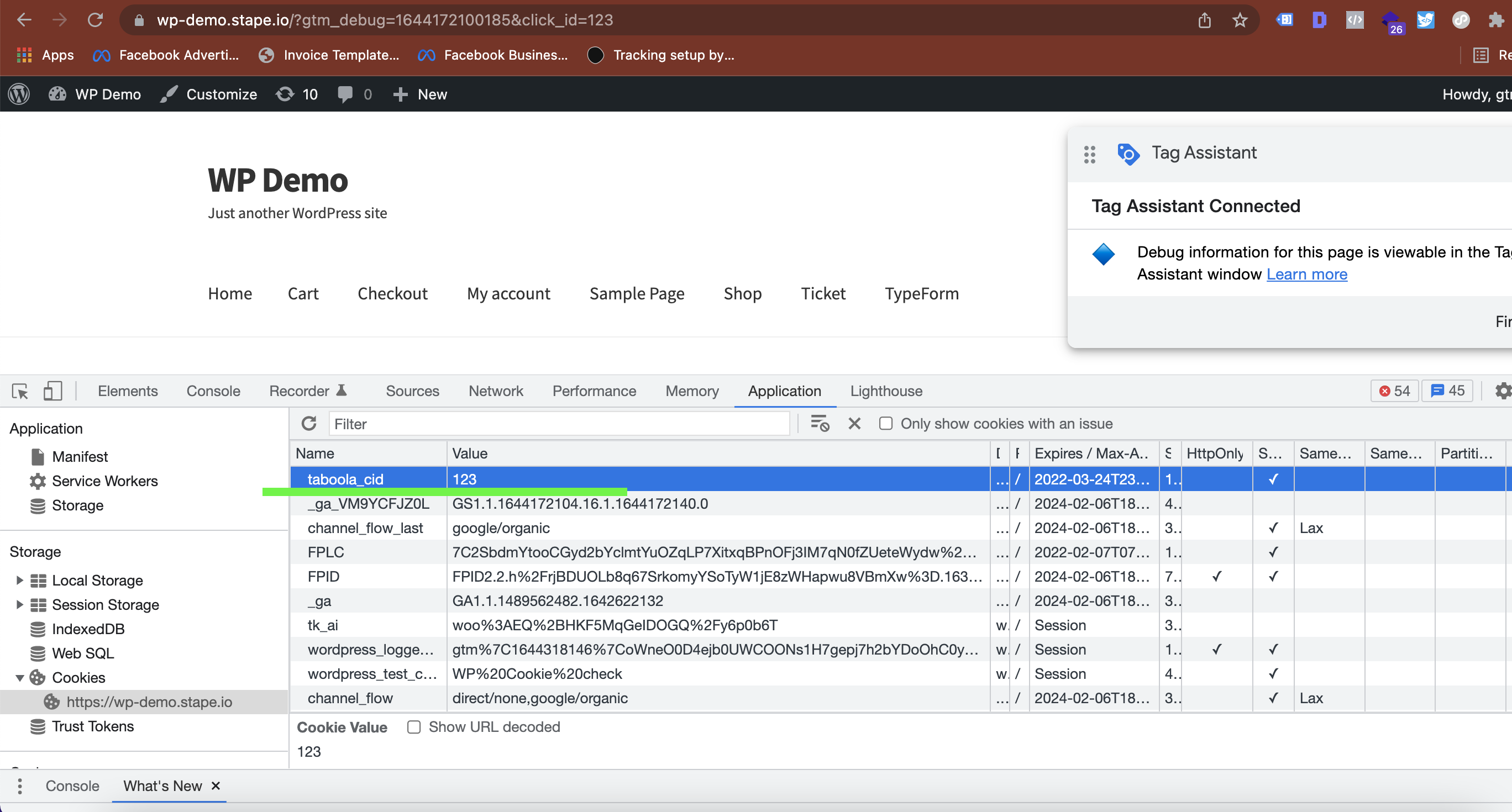Viewport: 1512px width, 812px height.
Task: Open the 54 errors counter
Action: pyautogui.click(x=1395, y=391)
